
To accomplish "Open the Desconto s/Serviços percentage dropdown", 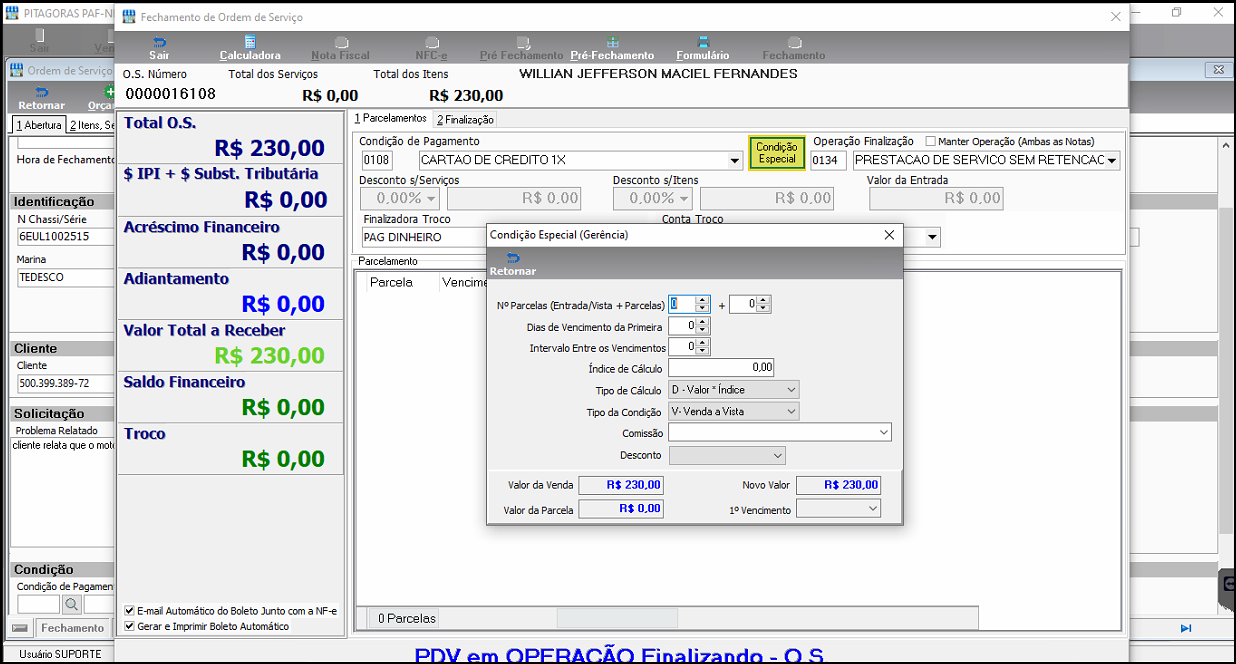I will 432,198.
